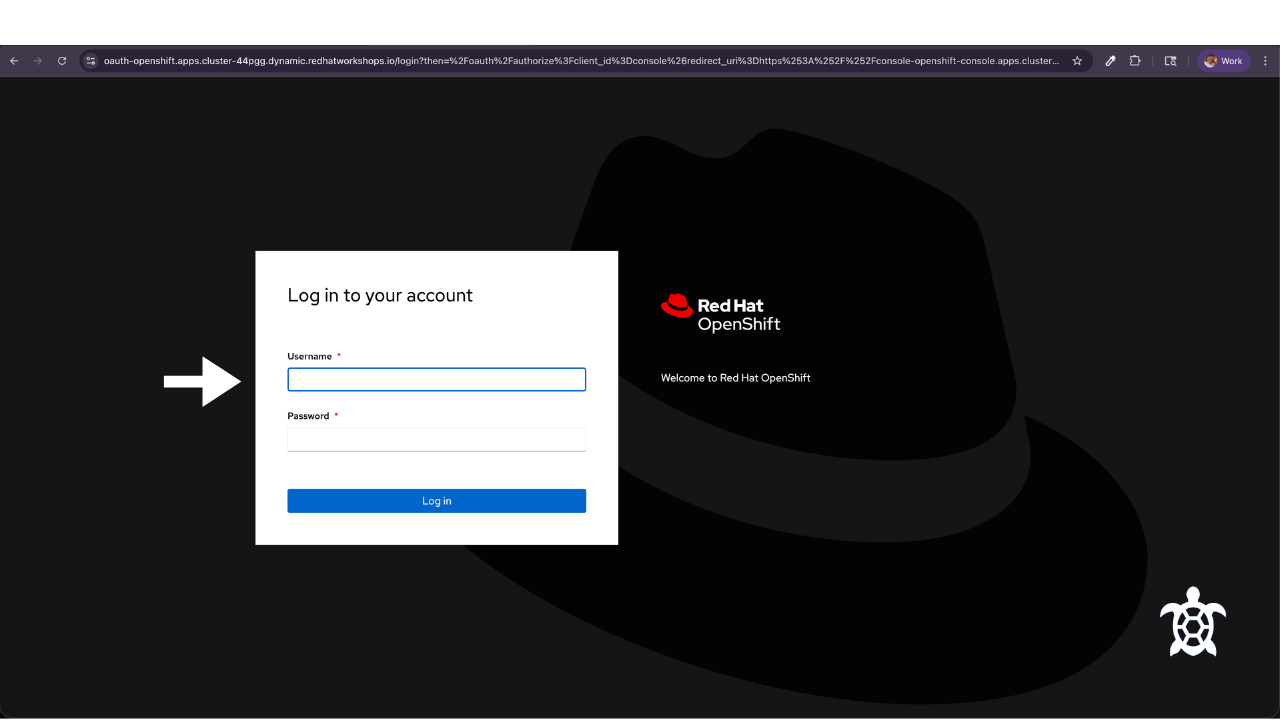
Task: Click the Password label text
Action: point(308,416)
